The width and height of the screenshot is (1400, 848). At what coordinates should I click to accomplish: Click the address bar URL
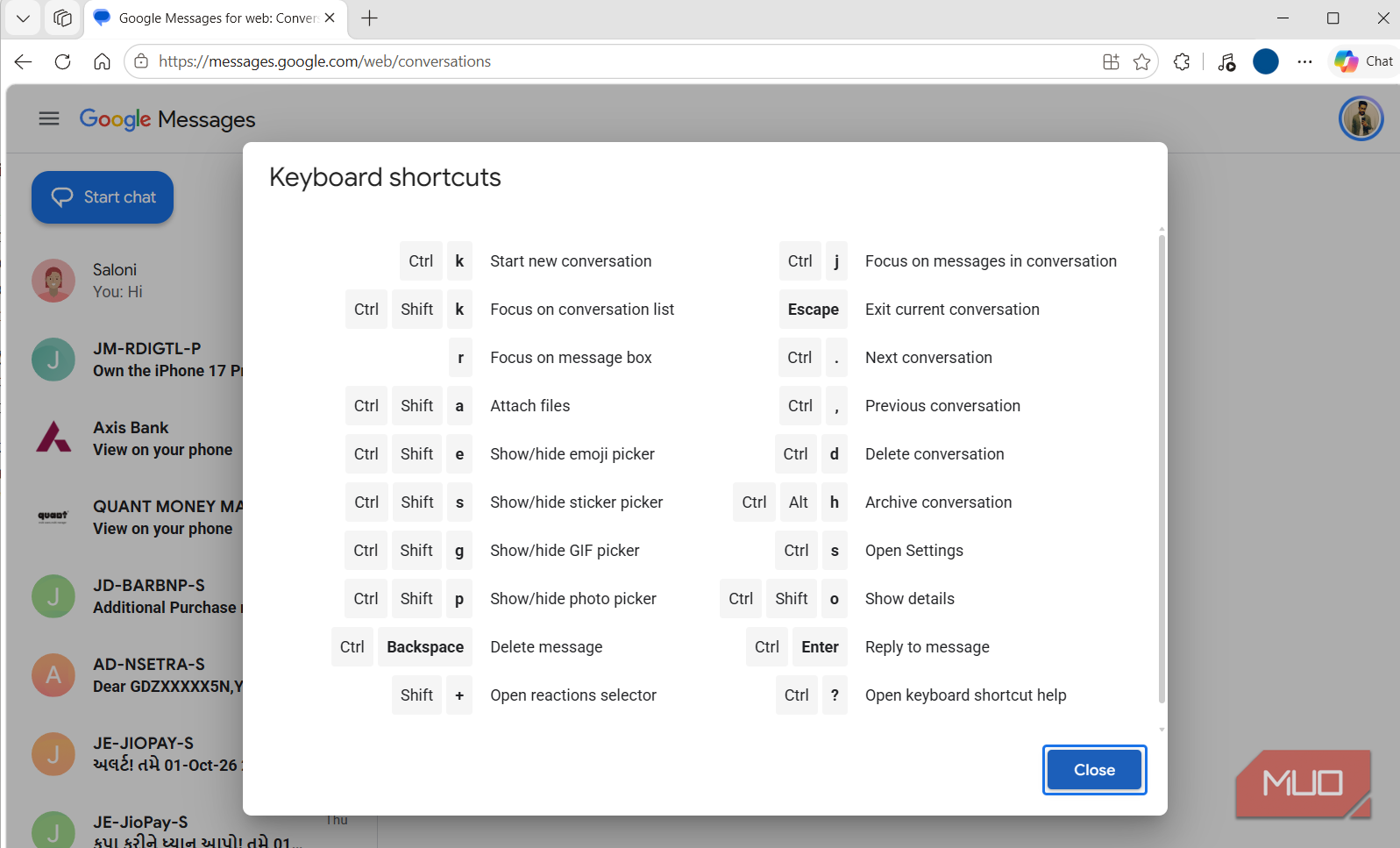324,61
